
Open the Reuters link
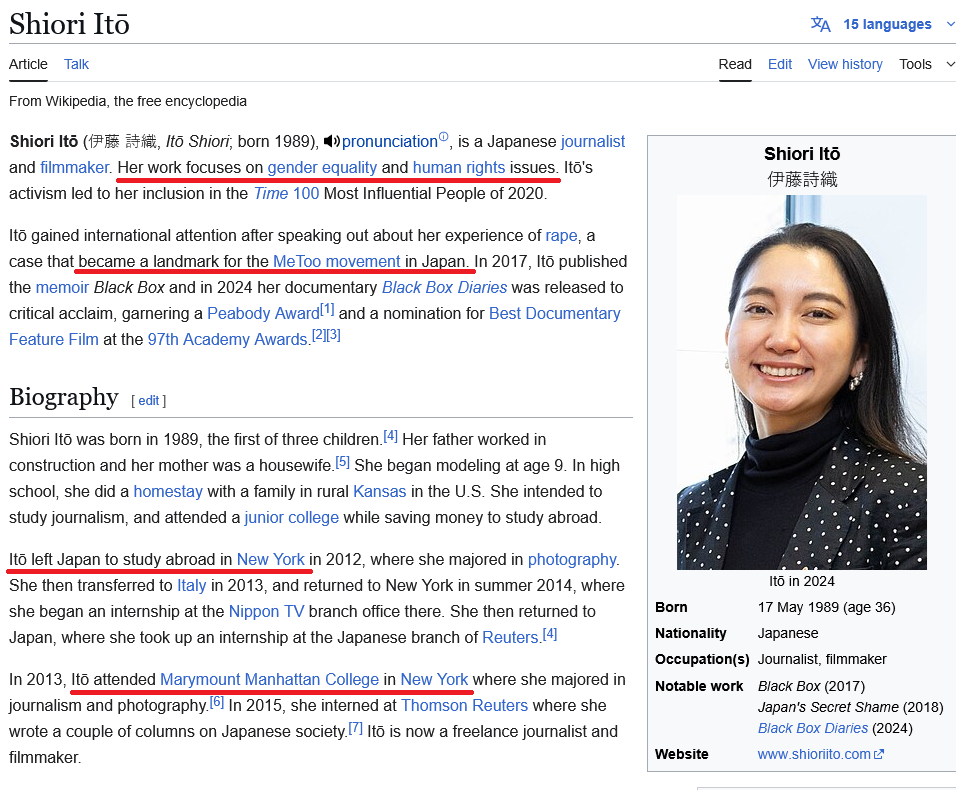[x=511, y=638]
